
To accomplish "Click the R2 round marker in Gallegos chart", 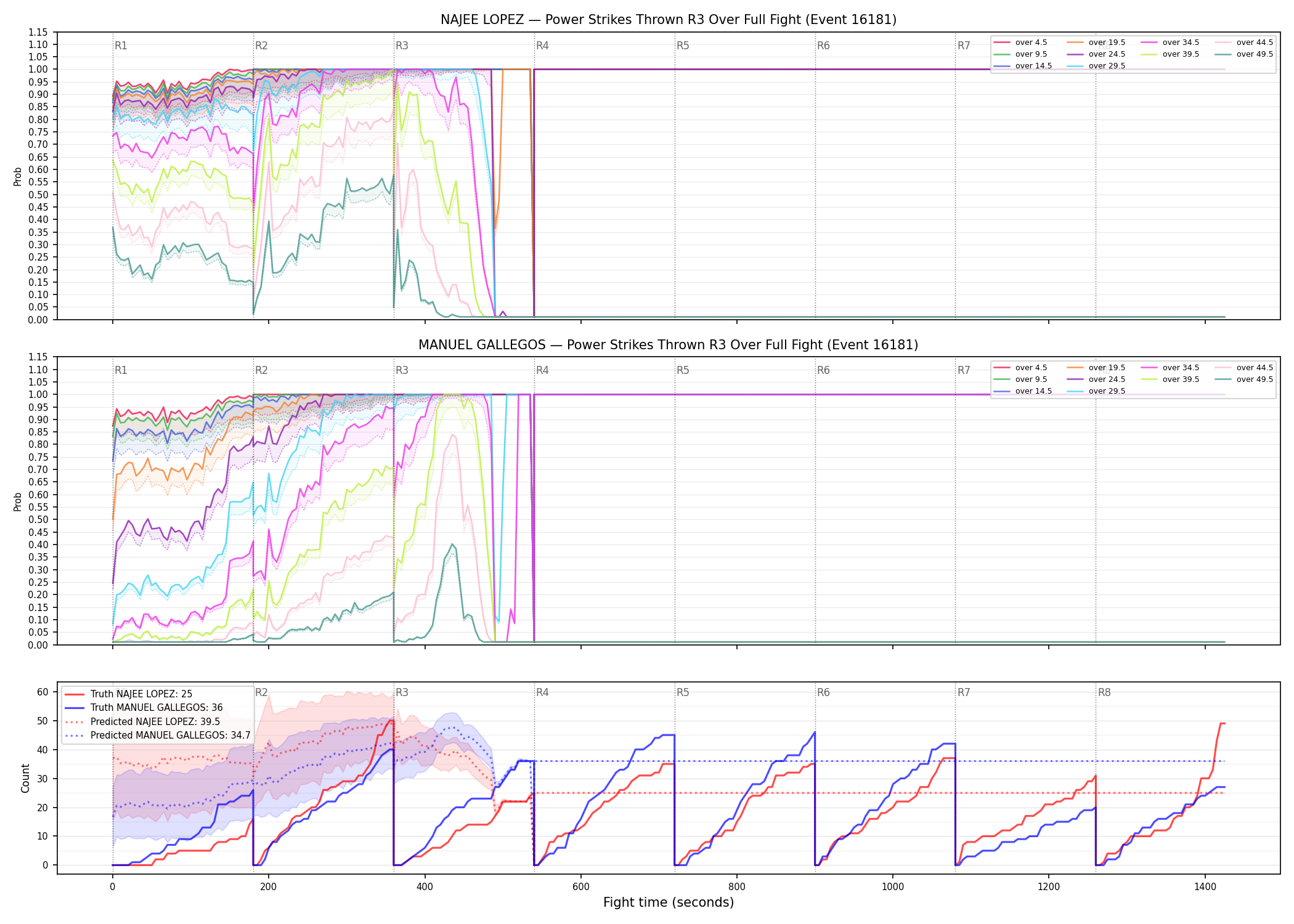I will pos(261,370).
